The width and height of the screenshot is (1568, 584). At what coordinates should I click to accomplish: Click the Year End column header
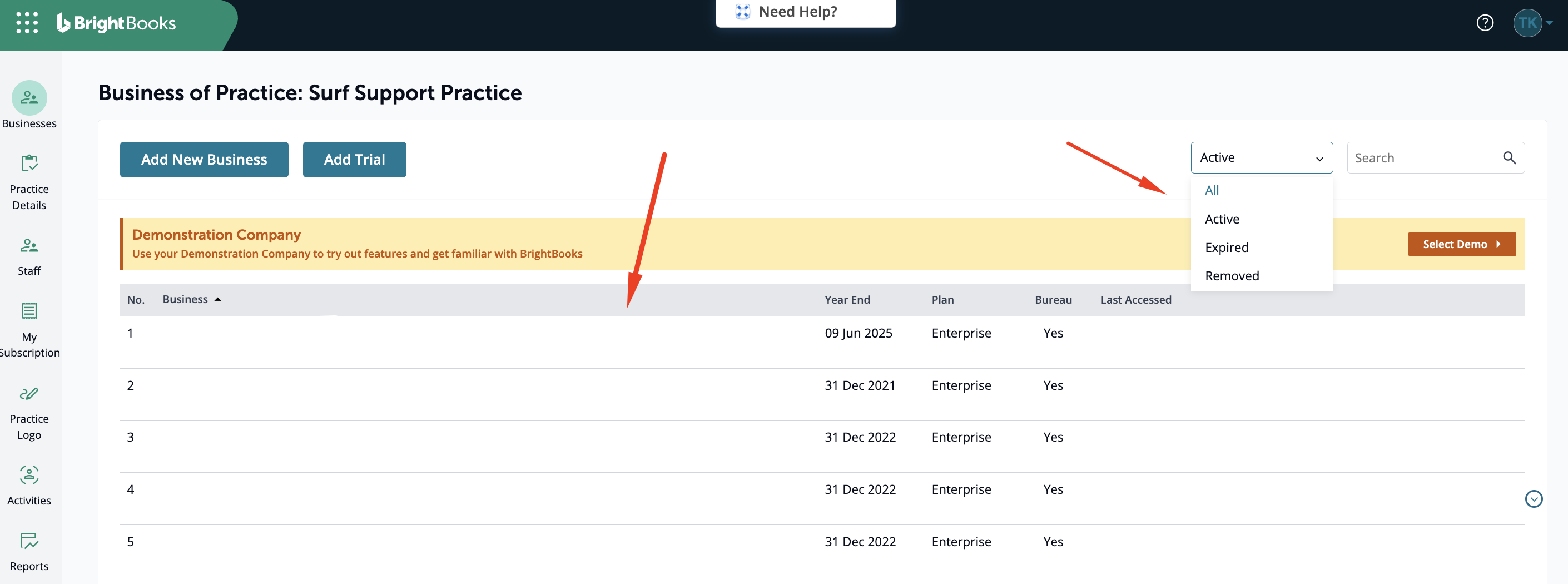847,300
